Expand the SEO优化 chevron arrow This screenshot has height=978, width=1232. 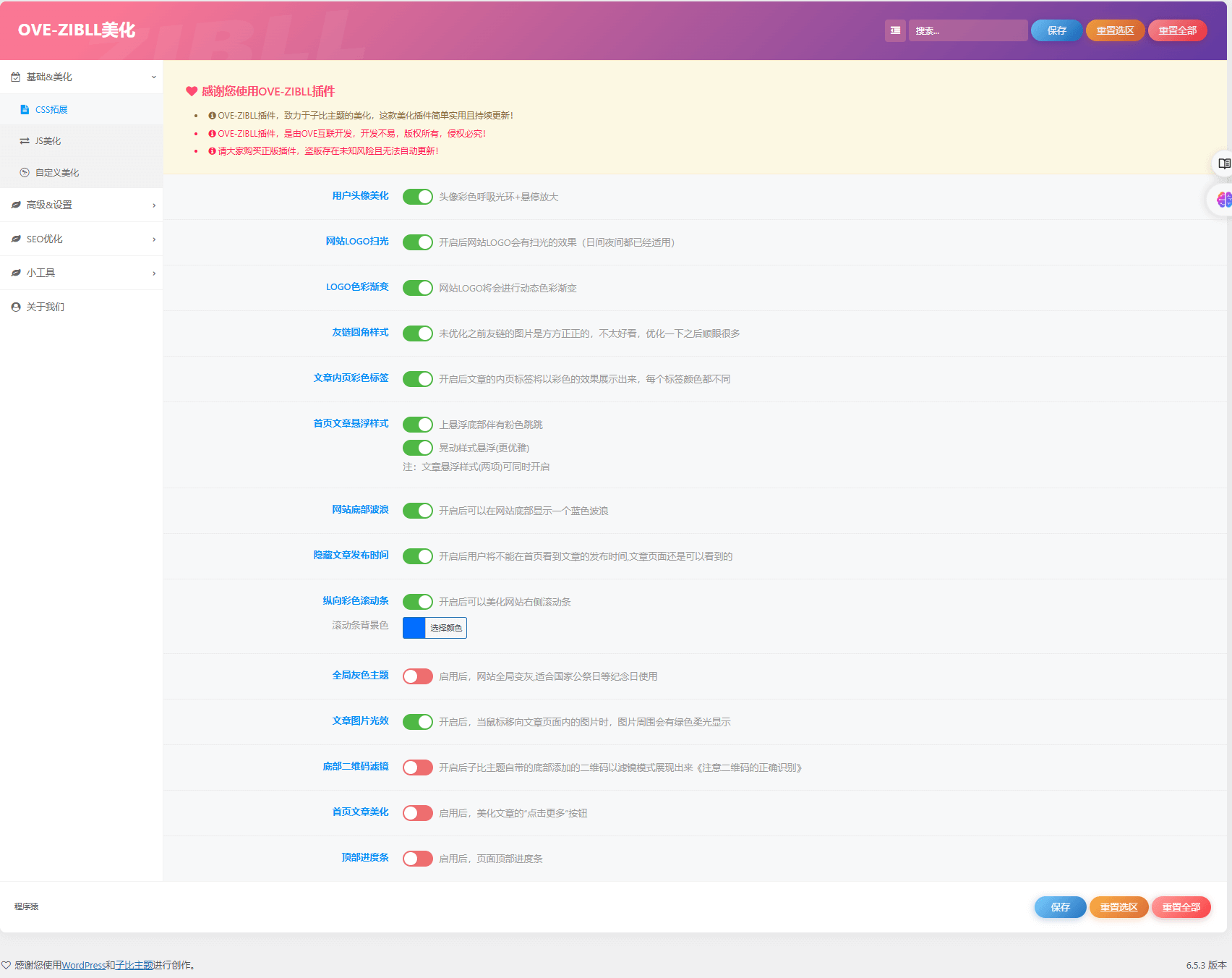click(x=153, y=239)
